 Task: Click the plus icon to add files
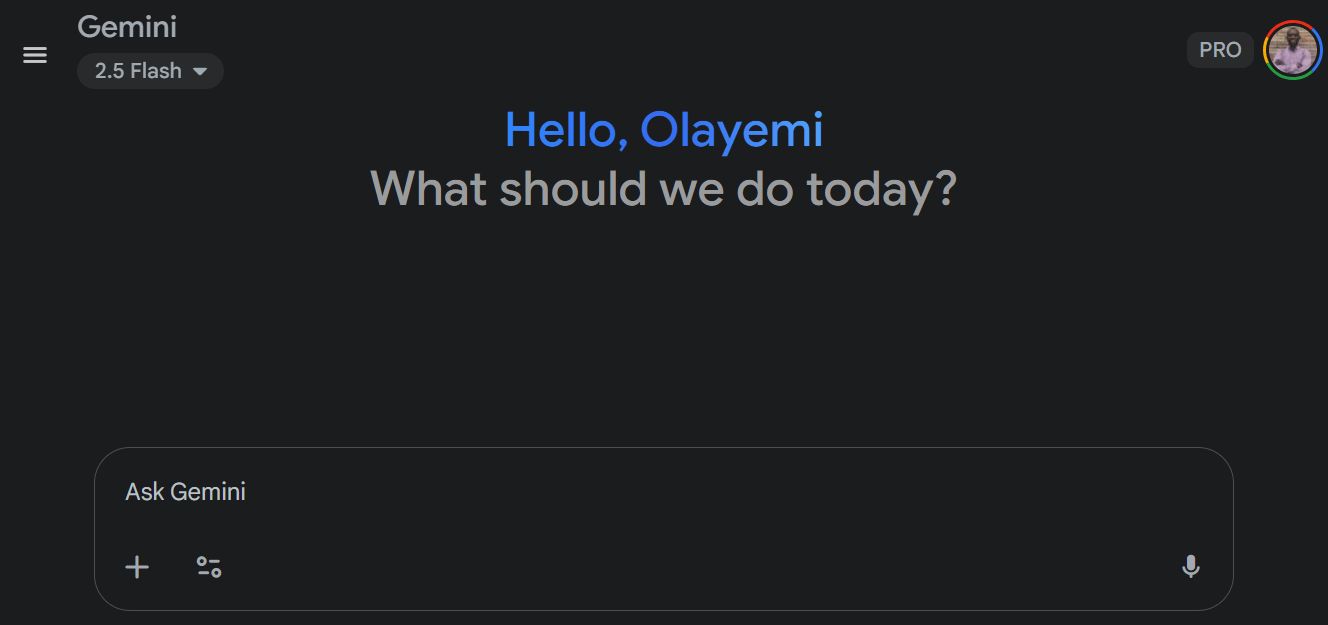tap(137, 567)
